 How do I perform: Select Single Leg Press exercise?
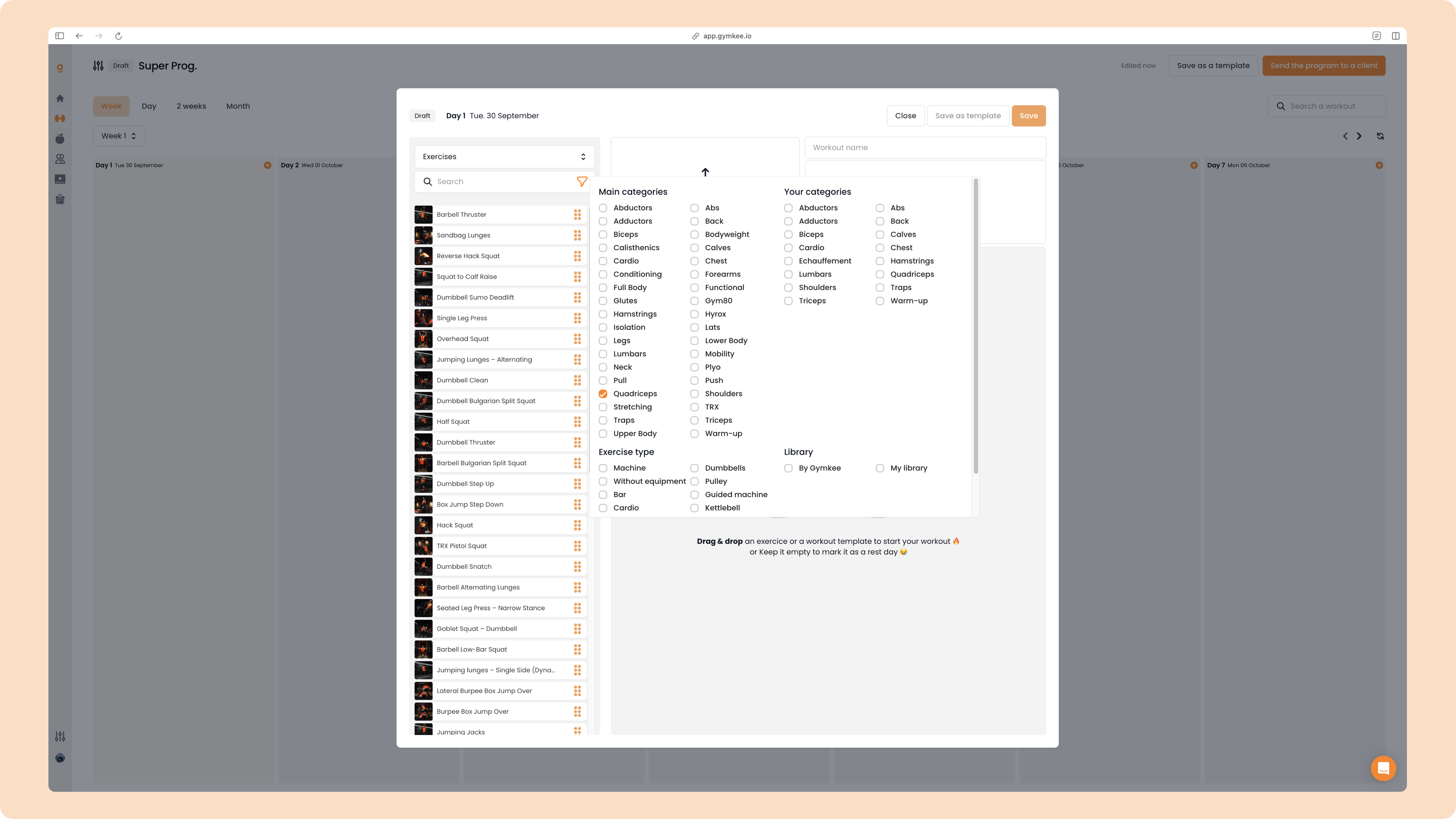[500, 318]
